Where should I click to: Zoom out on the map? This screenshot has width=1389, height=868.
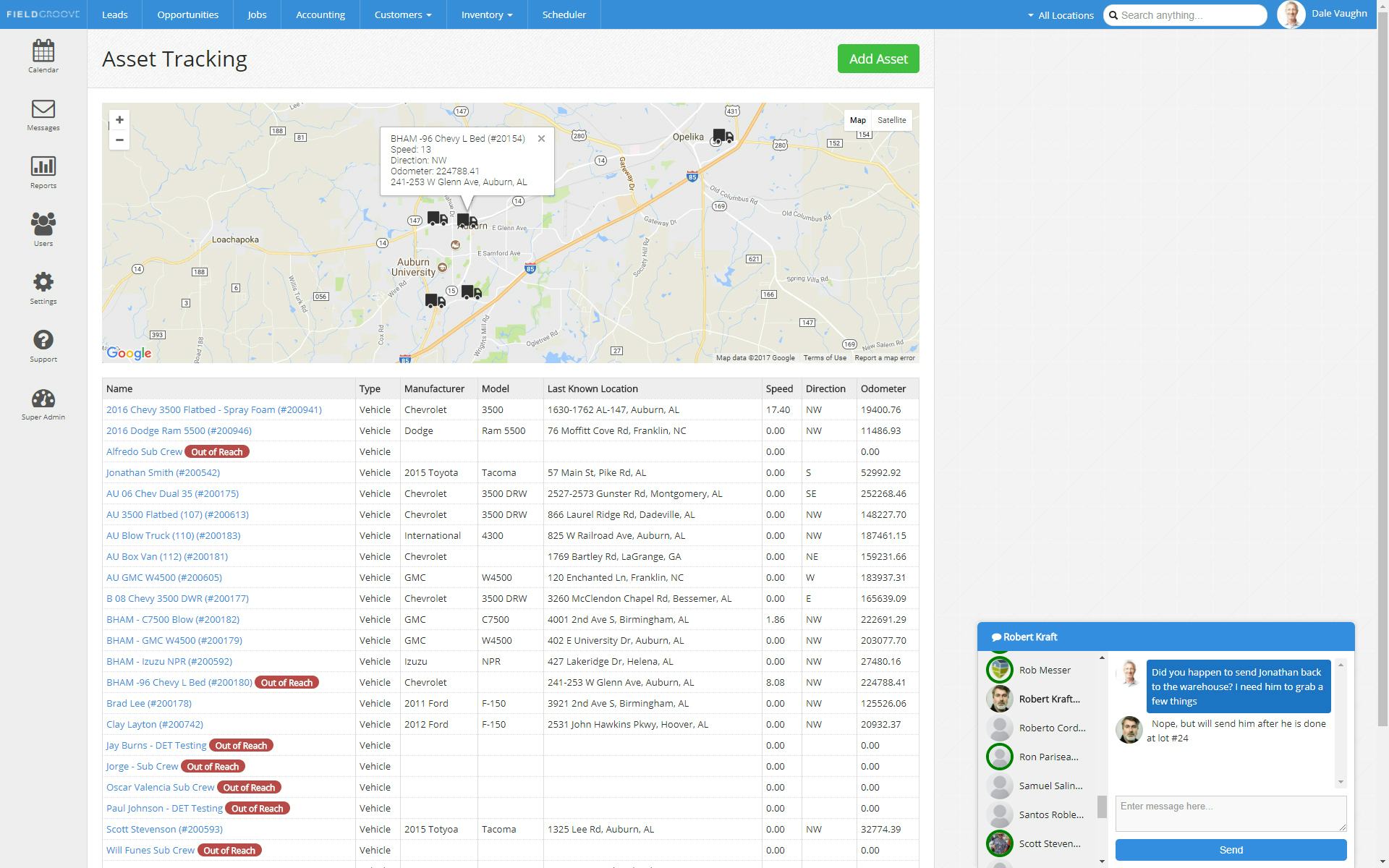(x=119, y=140)
